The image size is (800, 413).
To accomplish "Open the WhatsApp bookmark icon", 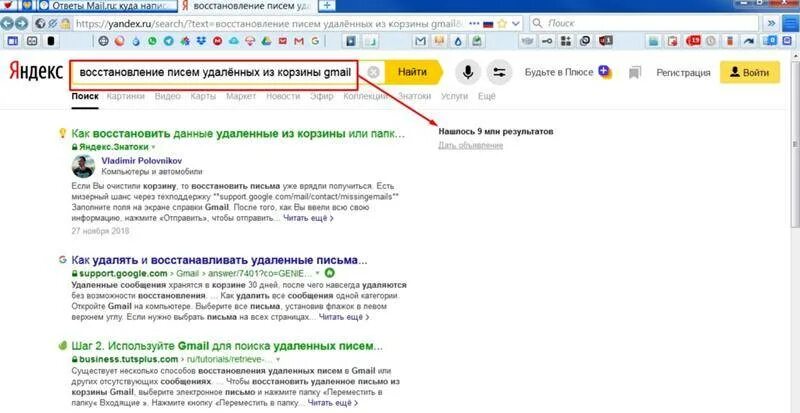I will [x=153, y=41].
